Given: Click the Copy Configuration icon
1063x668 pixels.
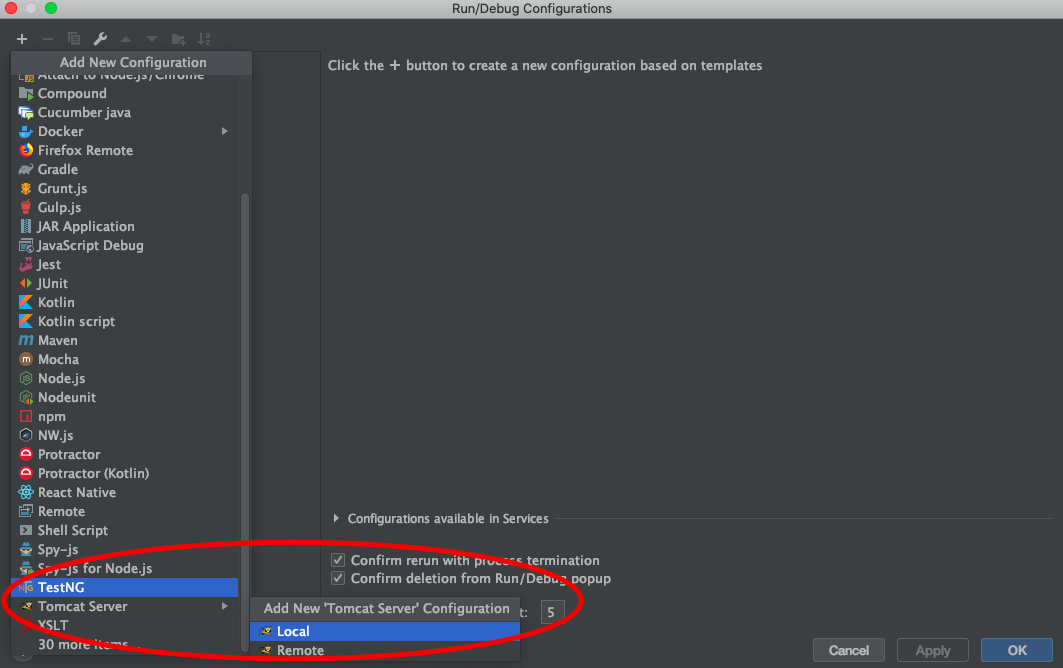Looking at the screenshot, I should [74, 39].
